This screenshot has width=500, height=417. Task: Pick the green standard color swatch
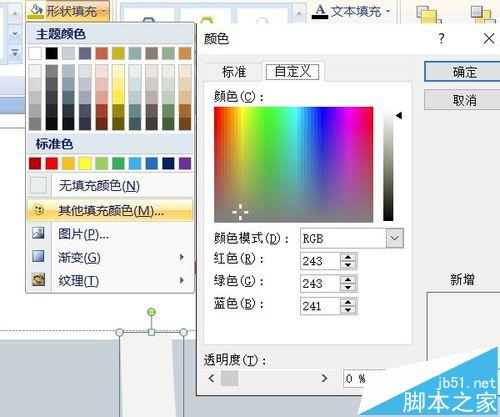pyautogui.click(x=118, y=163)
